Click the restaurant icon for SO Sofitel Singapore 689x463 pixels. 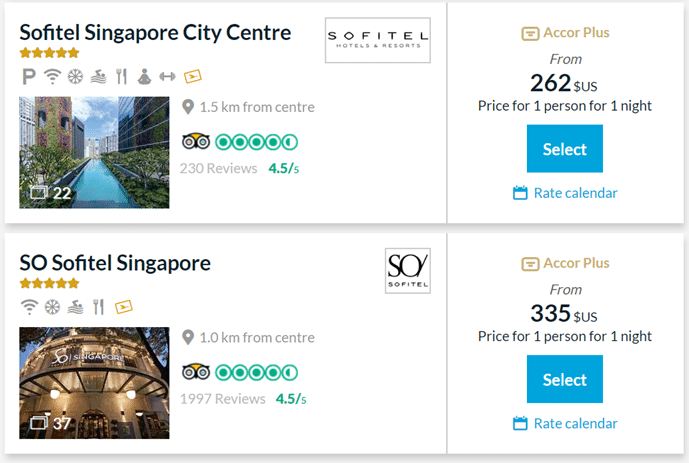[x=98, y=307]
